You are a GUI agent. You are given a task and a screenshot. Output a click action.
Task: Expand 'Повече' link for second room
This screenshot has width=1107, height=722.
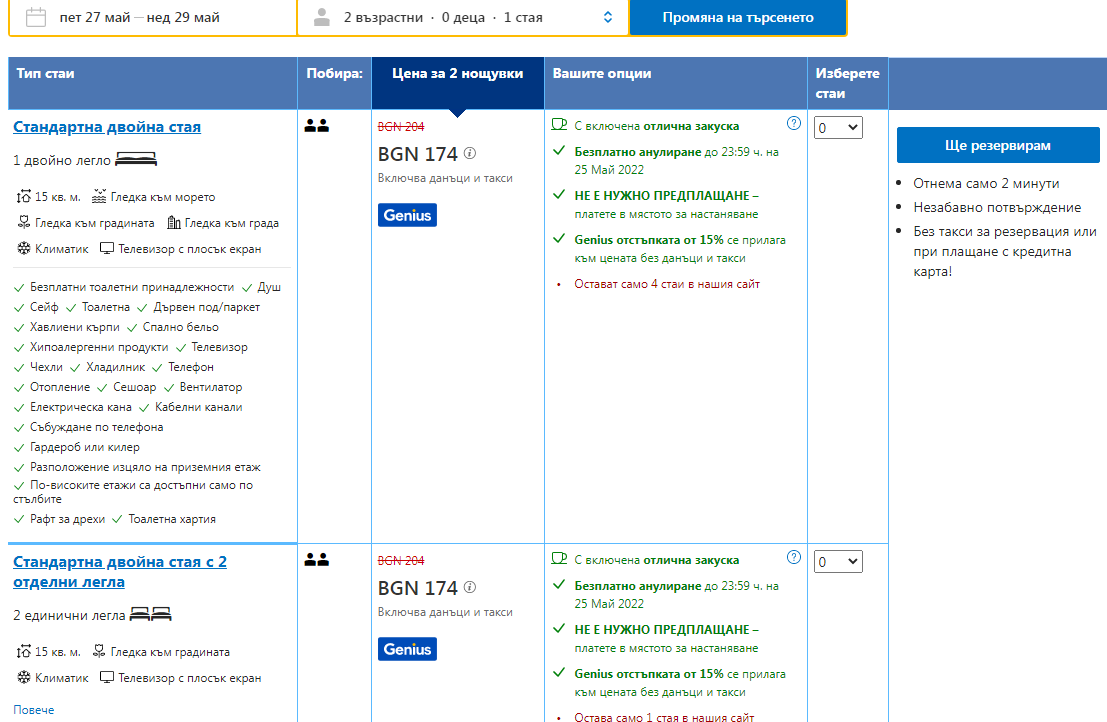tap(34, 710)
